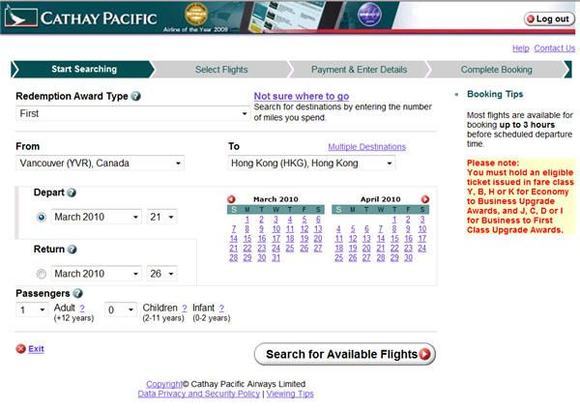Pick March 21 in the calendar

pyautogui.click(x=233, y=248)
